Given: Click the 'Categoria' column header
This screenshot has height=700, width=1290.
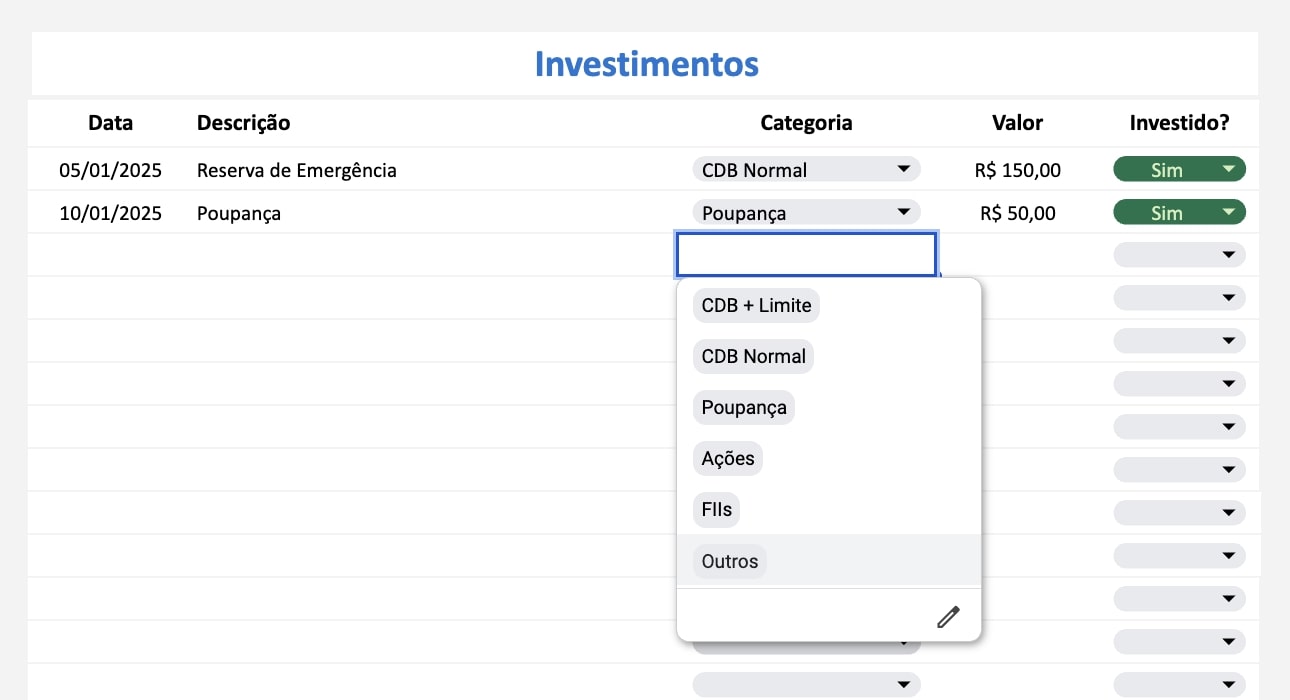Looking at the screenshot, I should point(806,123).
